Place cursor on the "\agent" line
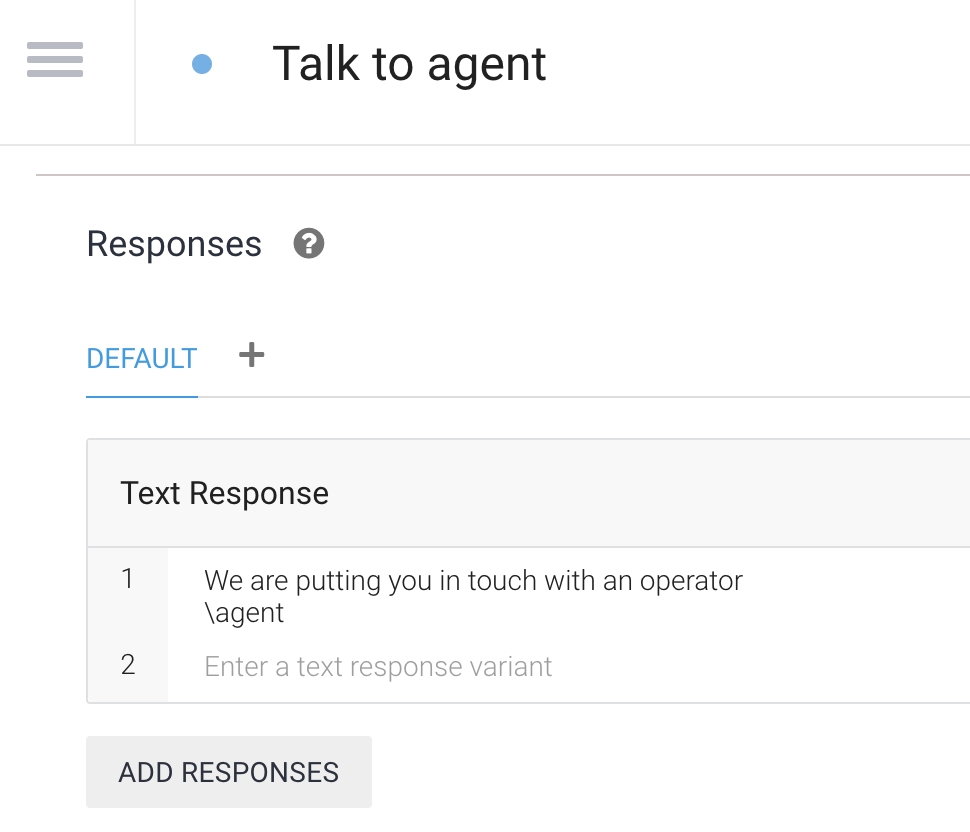This screenshot has width=970, height=832. [245, 613]
